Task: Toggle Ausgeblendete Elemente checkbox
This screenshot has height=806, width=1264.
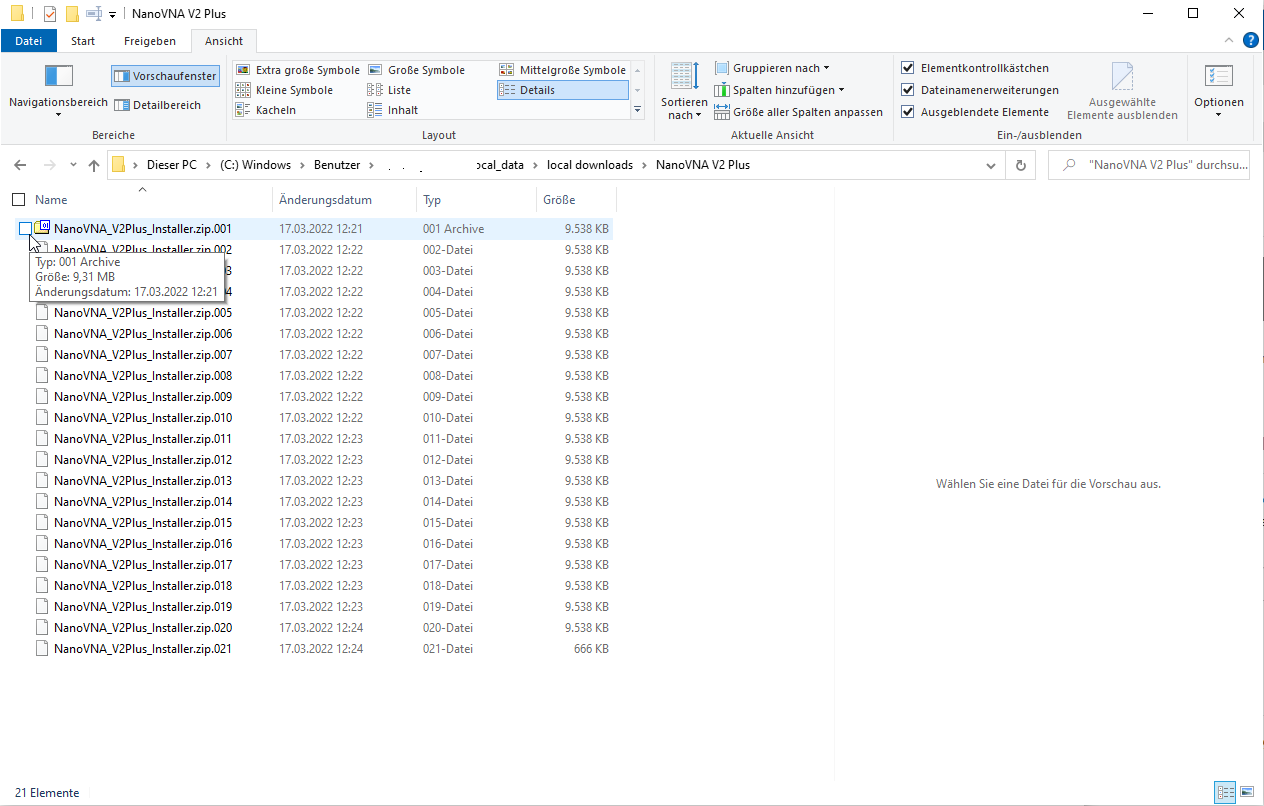Action: coord(908,112)
